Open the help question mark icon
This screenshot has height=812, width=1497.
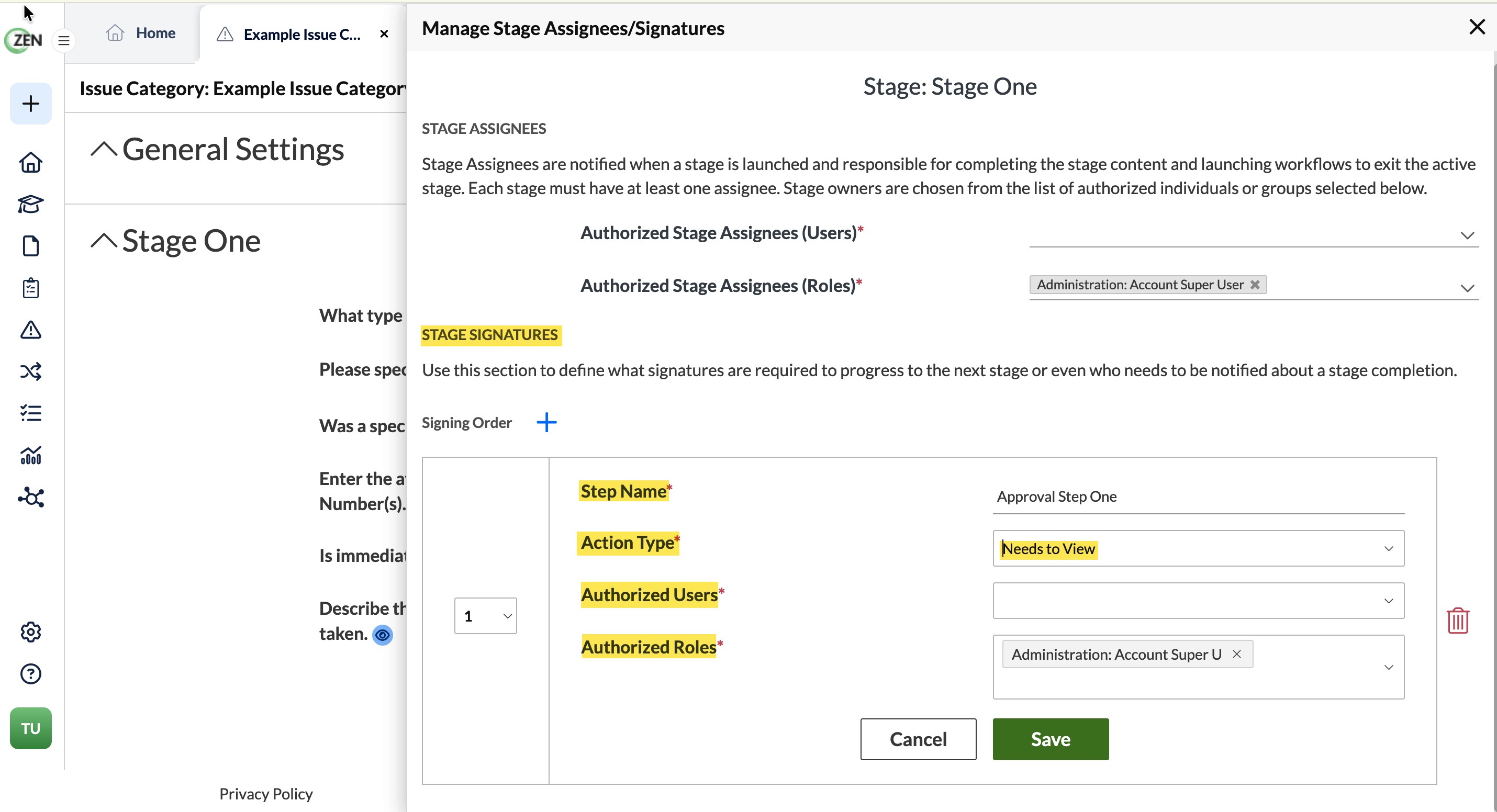pos(31,674)
